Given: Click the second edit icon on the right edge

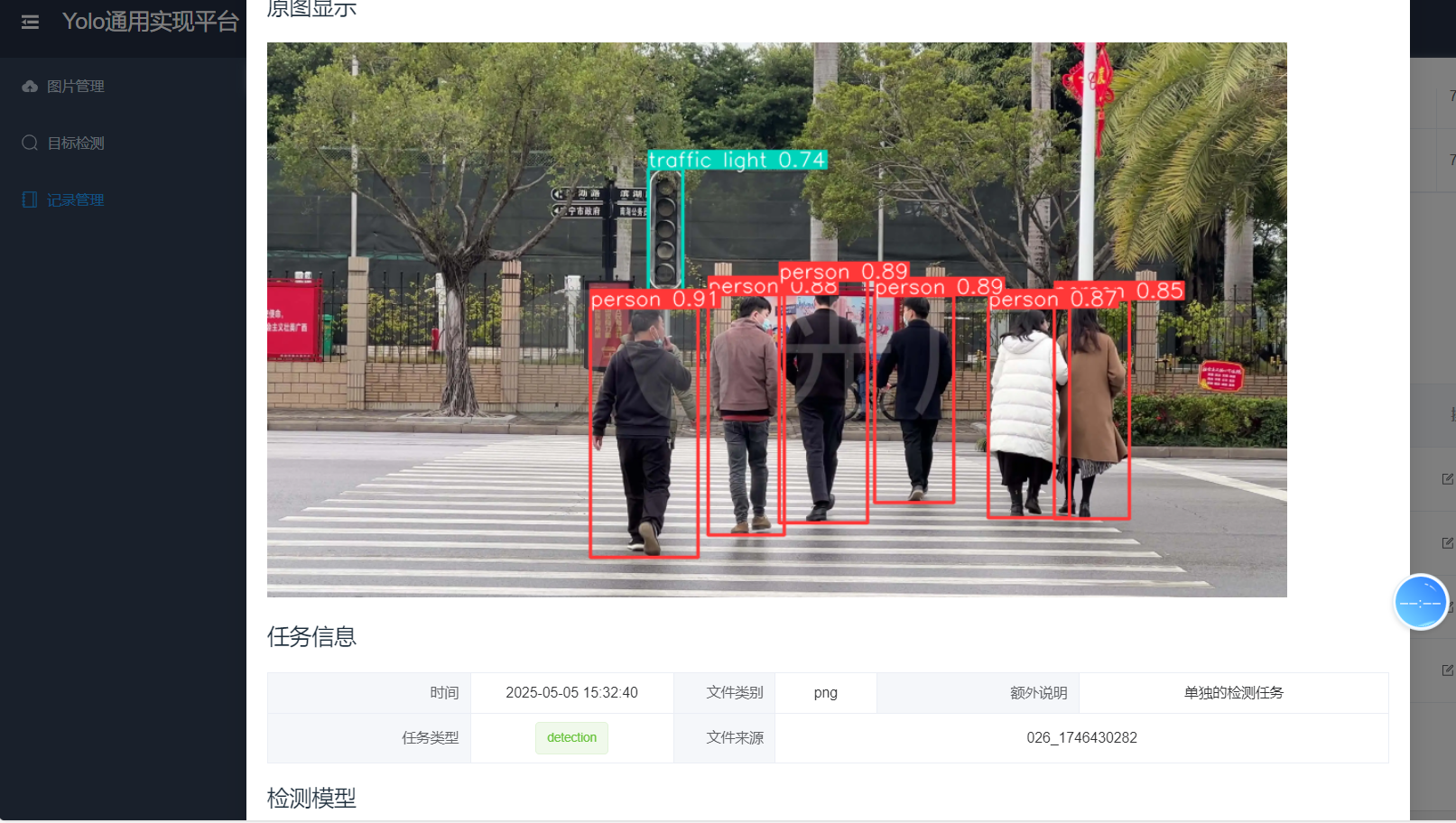Looking at the screenshot, I should (x=1448, y=542).
